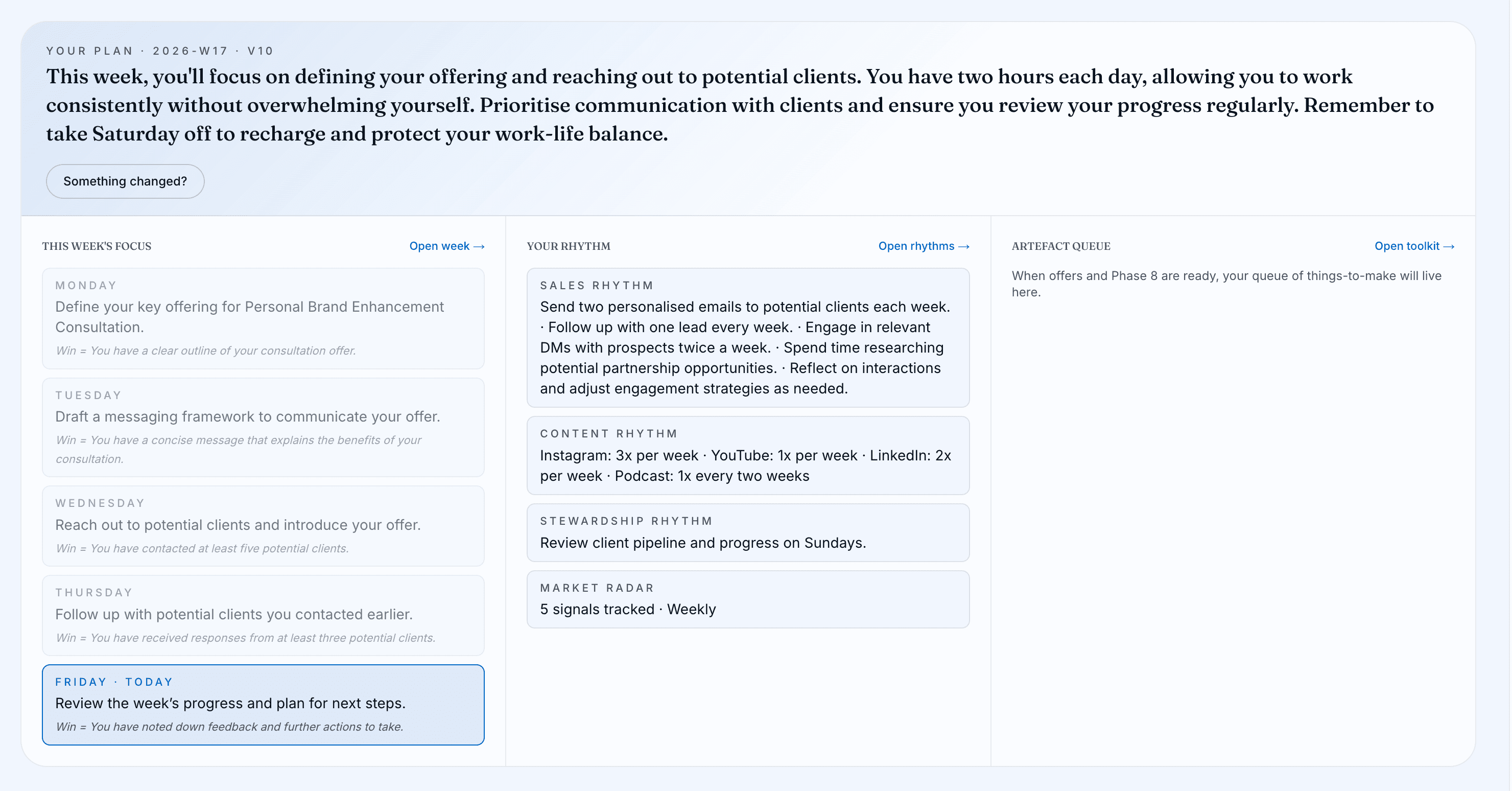Select the Tuesday messaging framework card

pyautogui.click(x=263, y=427)
